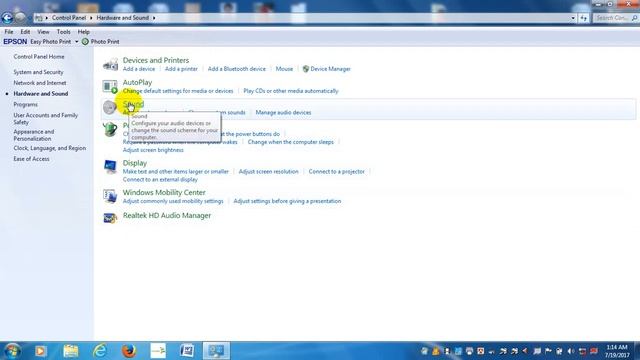Click Adjust screen resolution link
Image resolution: width=640 pixels, height=360 pixels.
pos(269,171)
